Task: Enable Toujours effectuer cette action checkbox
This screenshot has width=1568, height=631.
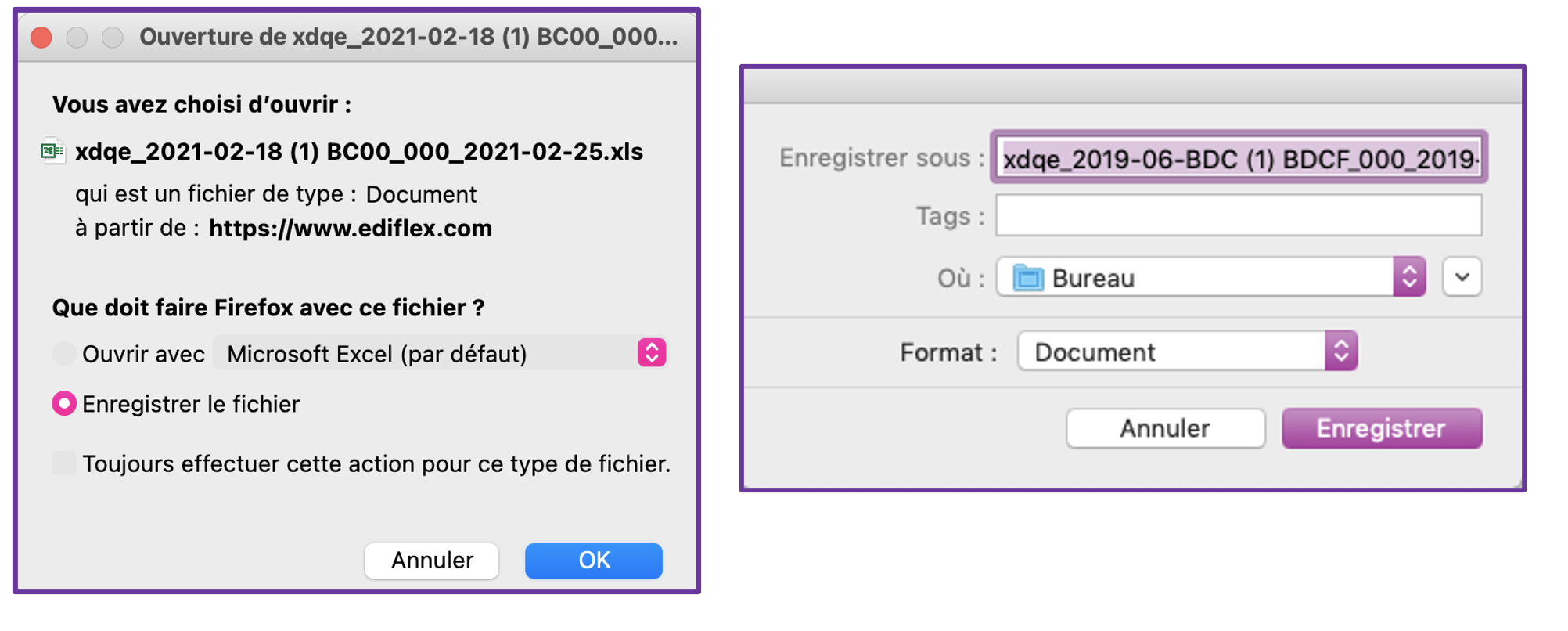Action: click(63, 463)
